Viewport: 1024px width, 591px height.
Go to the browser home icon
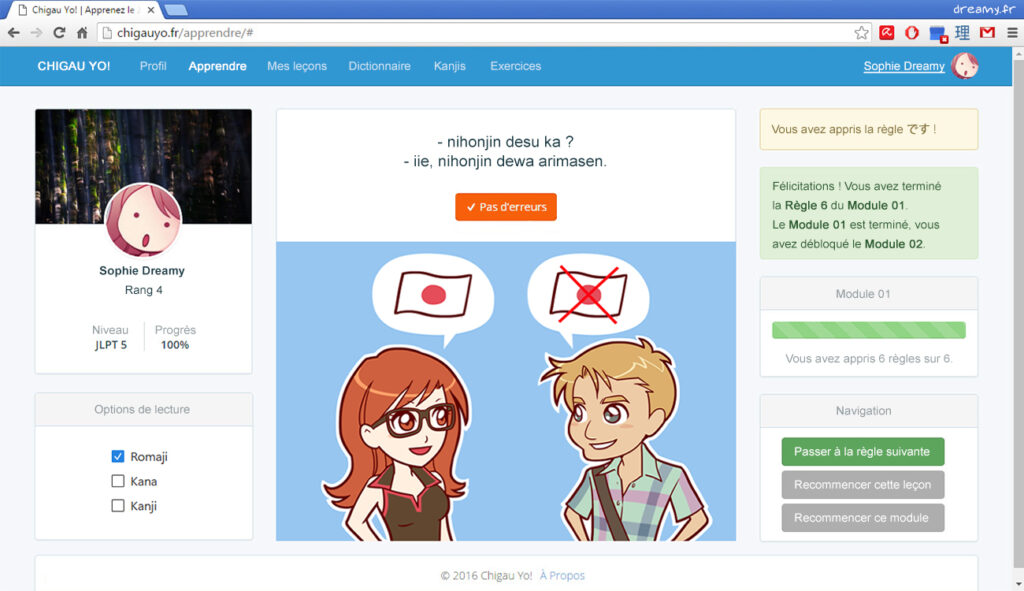(82, 33)
